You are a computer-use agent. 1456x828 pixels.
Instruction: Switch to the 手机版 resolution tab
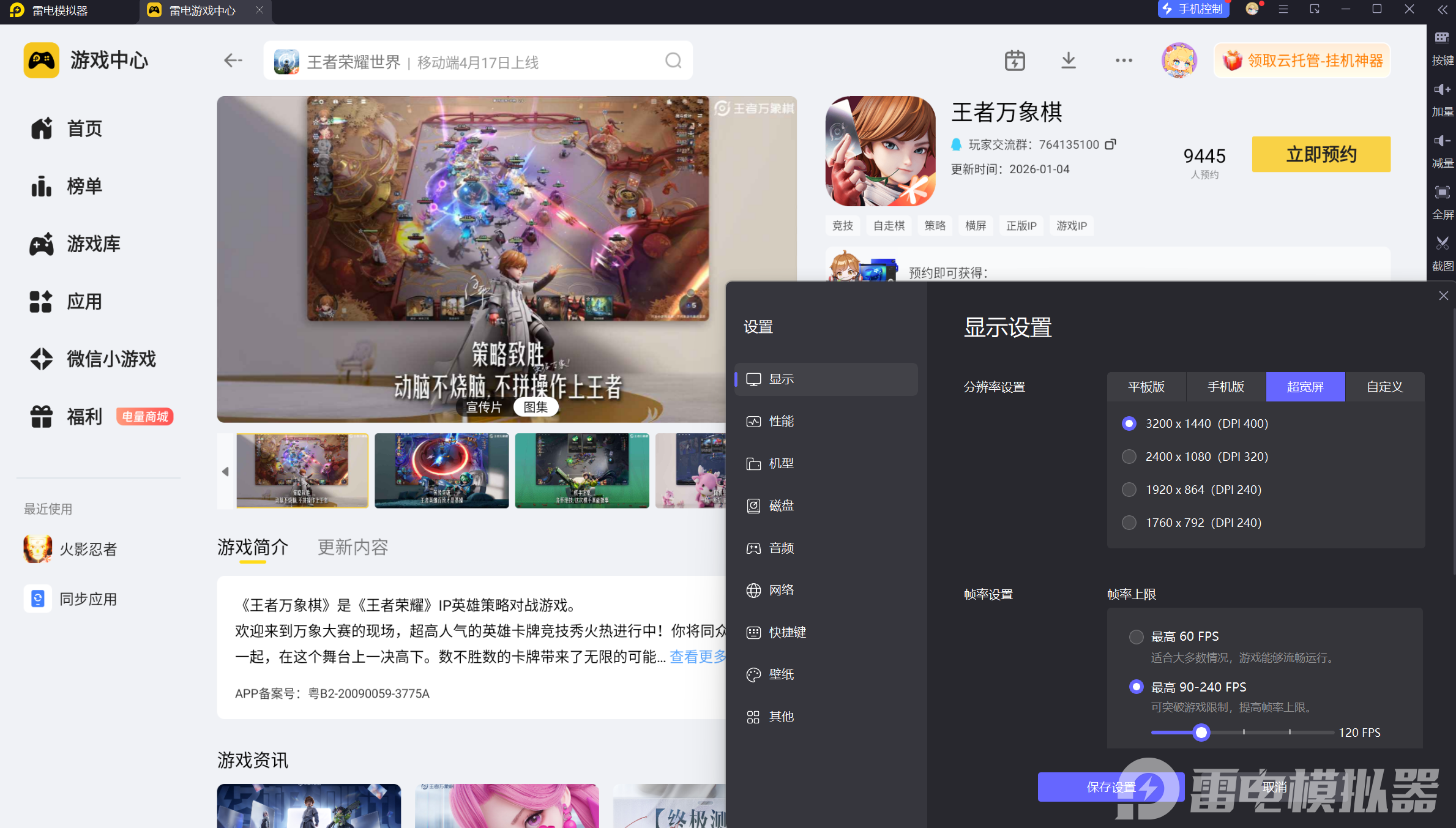[1226, 387]
